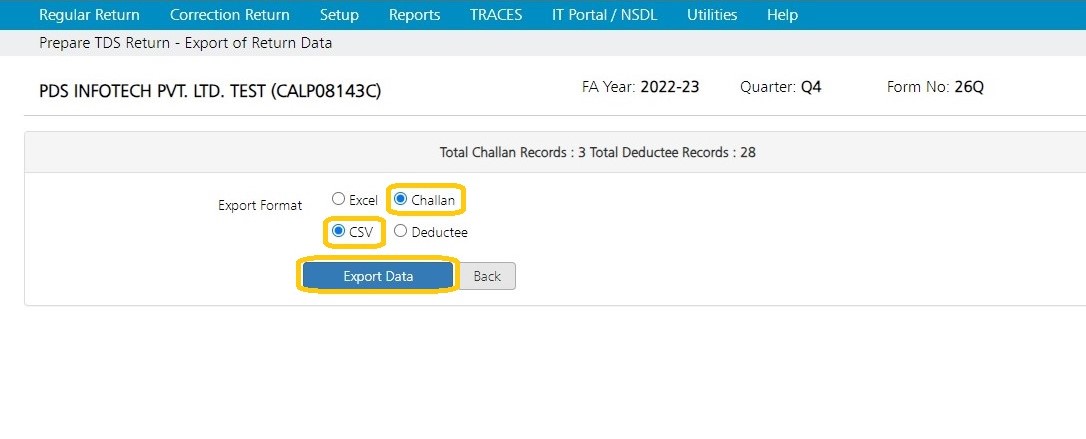The width and height of the screenshot is (1086, 439).
Task: Open the TRACES menu
Action: (x=496, y=15)
